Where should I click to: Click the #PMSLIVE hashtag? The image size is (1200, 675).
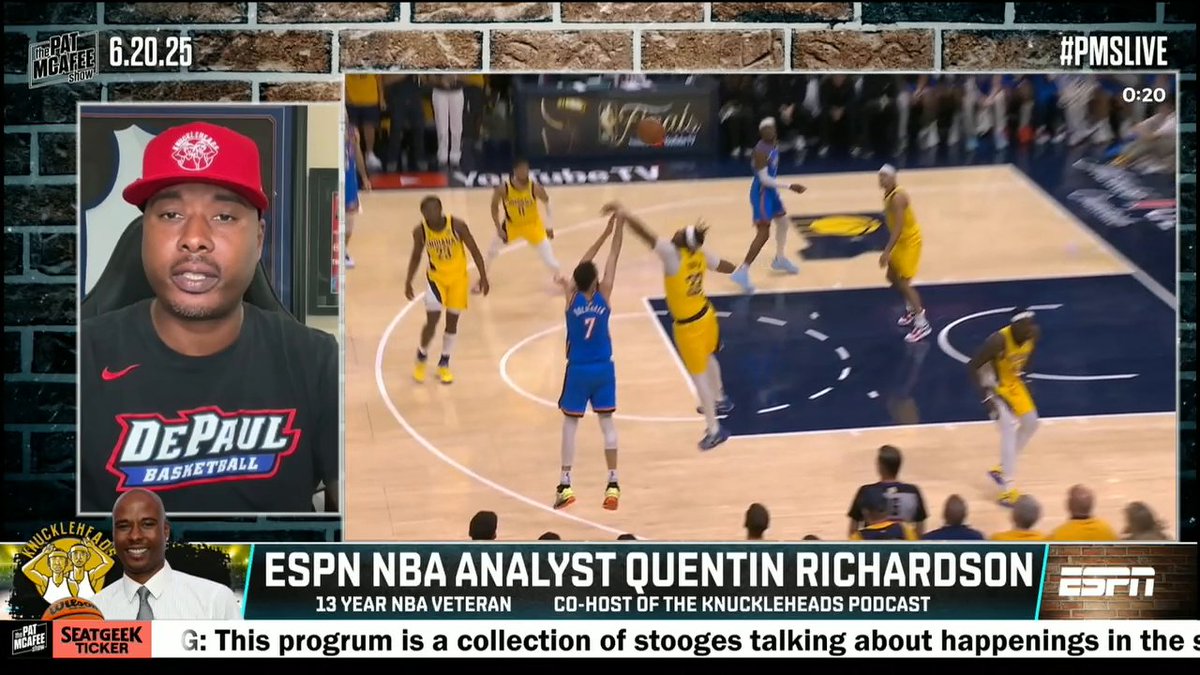(x=1113, y=50)
